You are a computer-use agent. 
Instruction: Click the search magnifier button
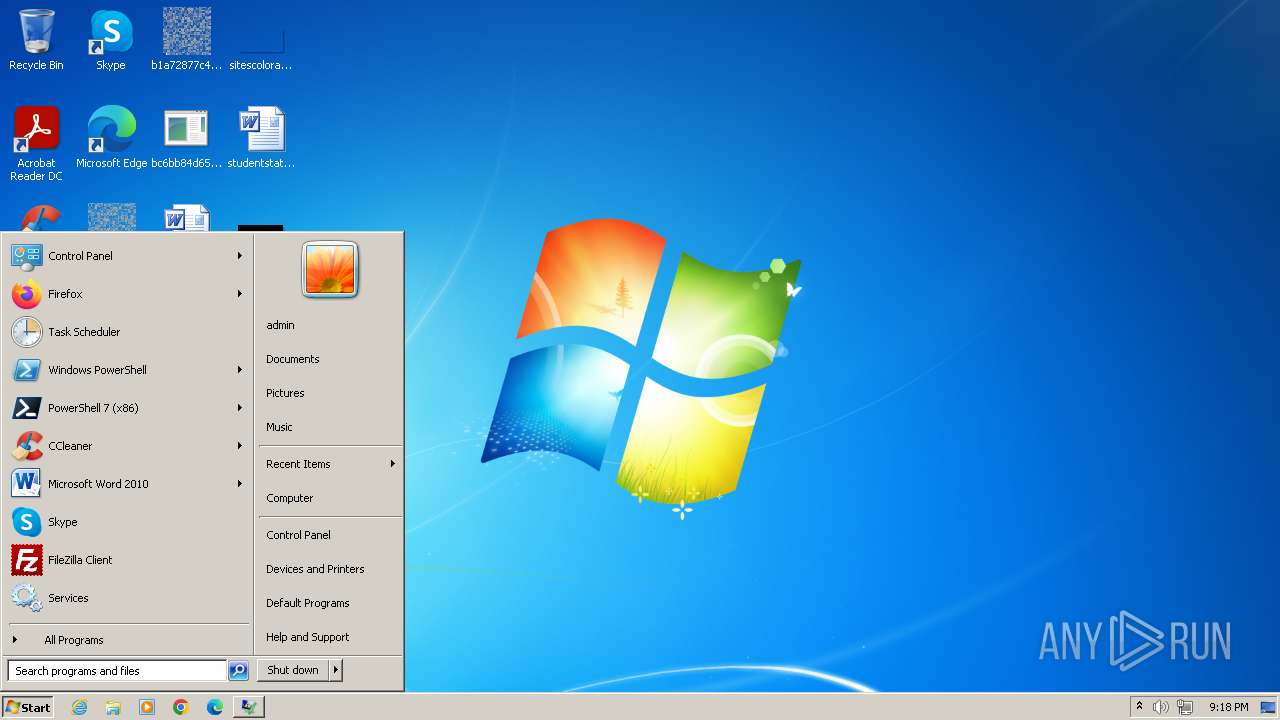(238, 671)
